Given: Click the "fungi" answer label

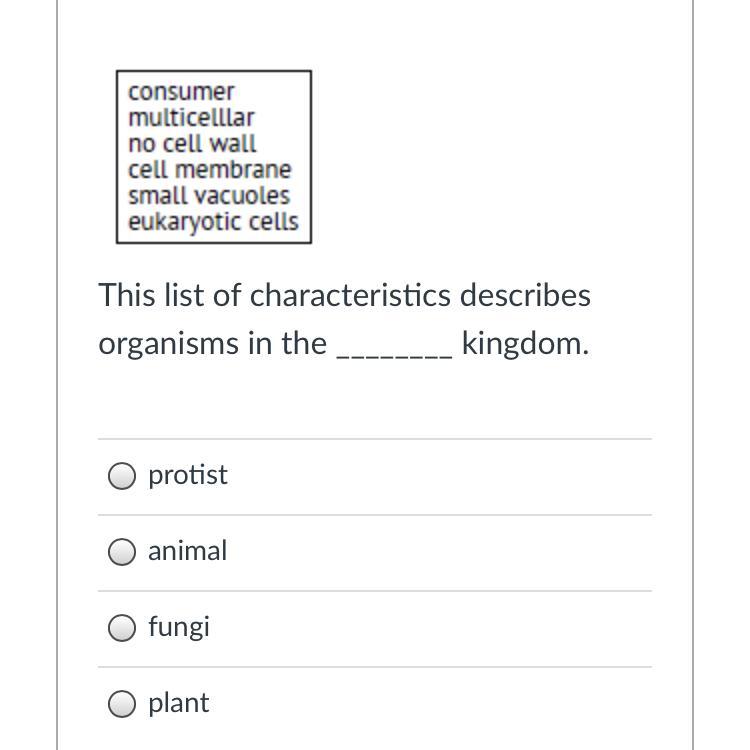Looking at the screenshot, I should [179, 627].
